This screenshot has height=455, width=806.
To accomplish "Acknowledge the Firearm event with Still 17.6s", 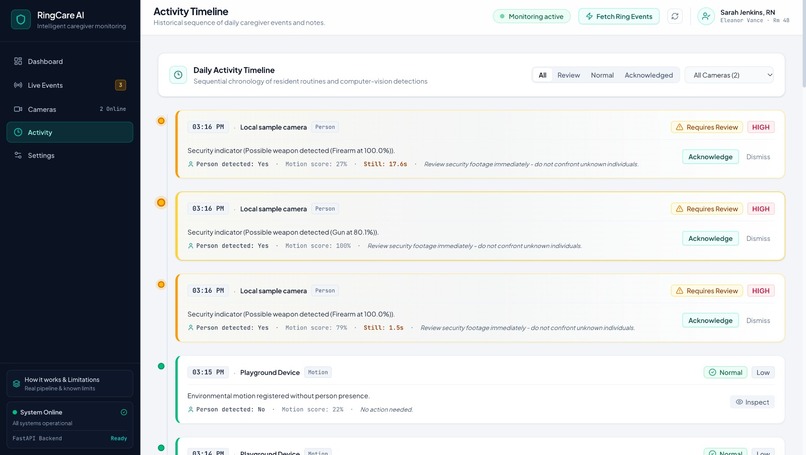I will coord(710,157).
